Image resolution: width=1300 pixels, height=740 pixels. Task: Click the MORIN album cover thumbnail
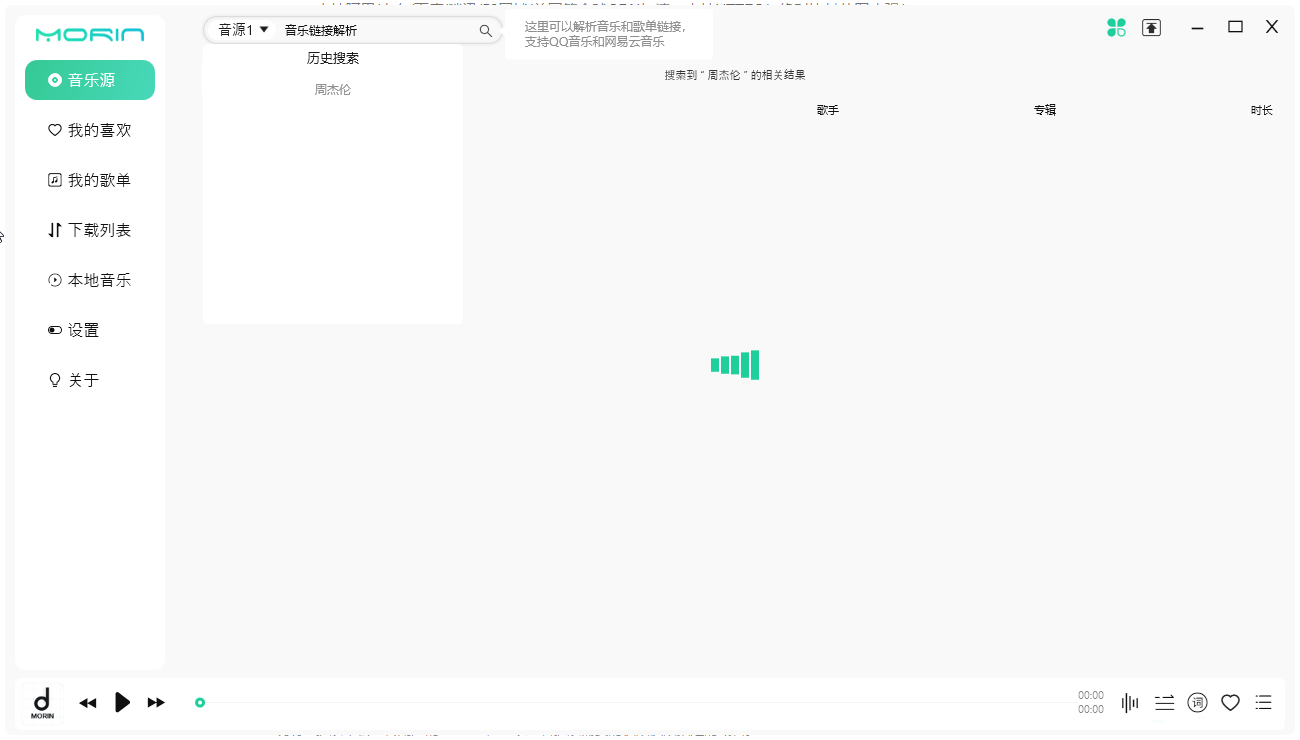[43, 703]
